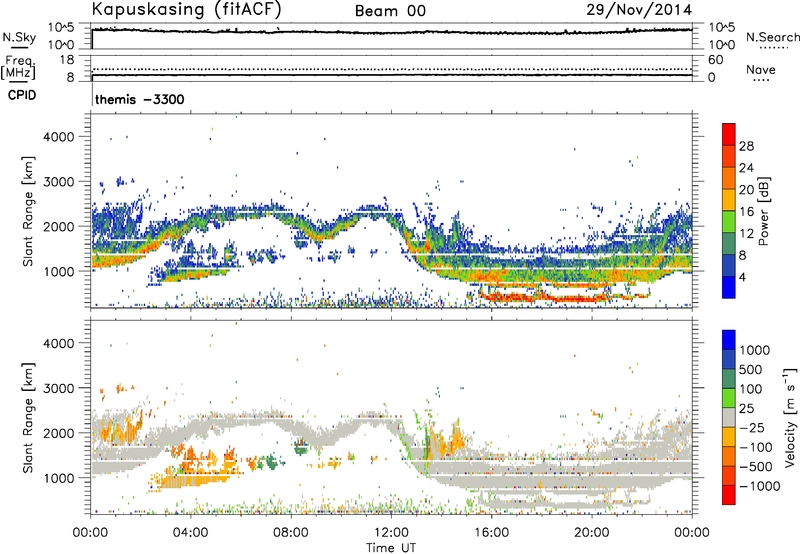Click the '-1000' tick on the Velocity scale

point(759,486)
